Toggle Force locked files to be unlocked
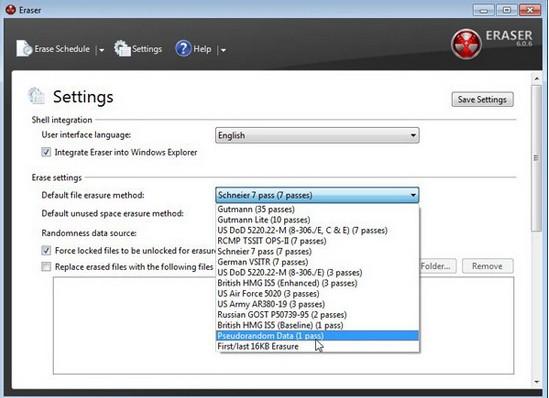The width and height of the screenshot is (549, 398). pos(46,250)
